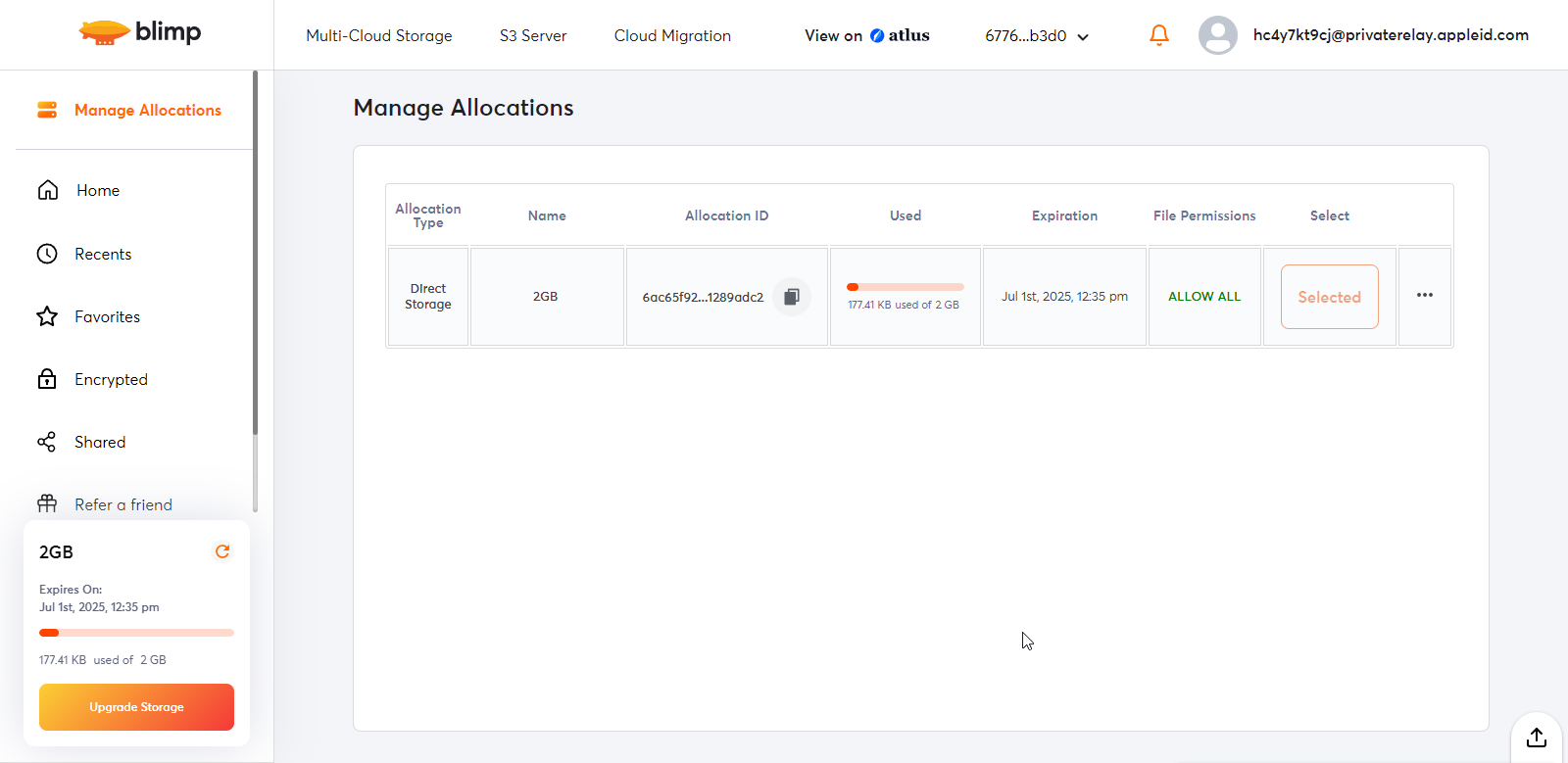Go to Cloud Migration
The image size is (1568, 763).
672,35
